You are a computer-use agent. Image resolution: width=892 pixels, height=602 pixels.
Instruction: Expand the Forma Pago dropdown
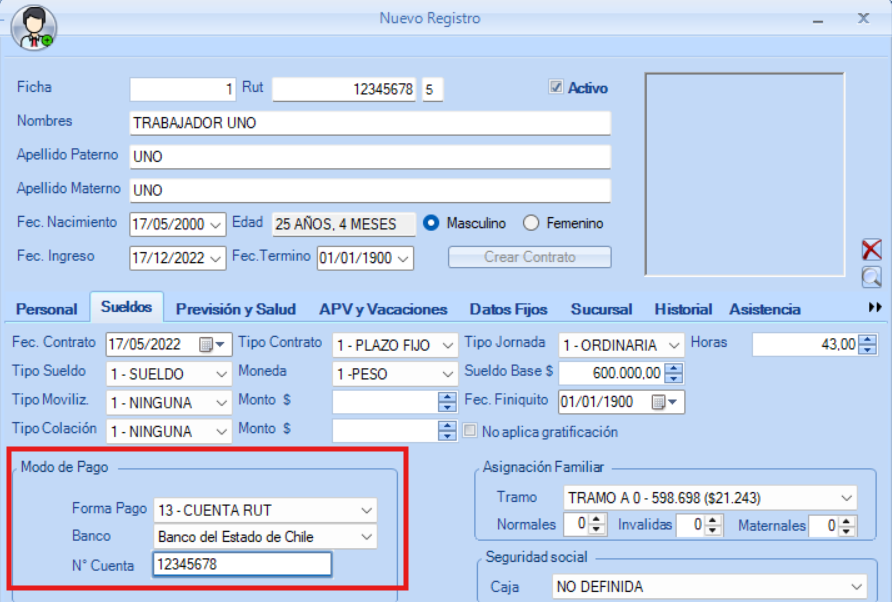366,509
